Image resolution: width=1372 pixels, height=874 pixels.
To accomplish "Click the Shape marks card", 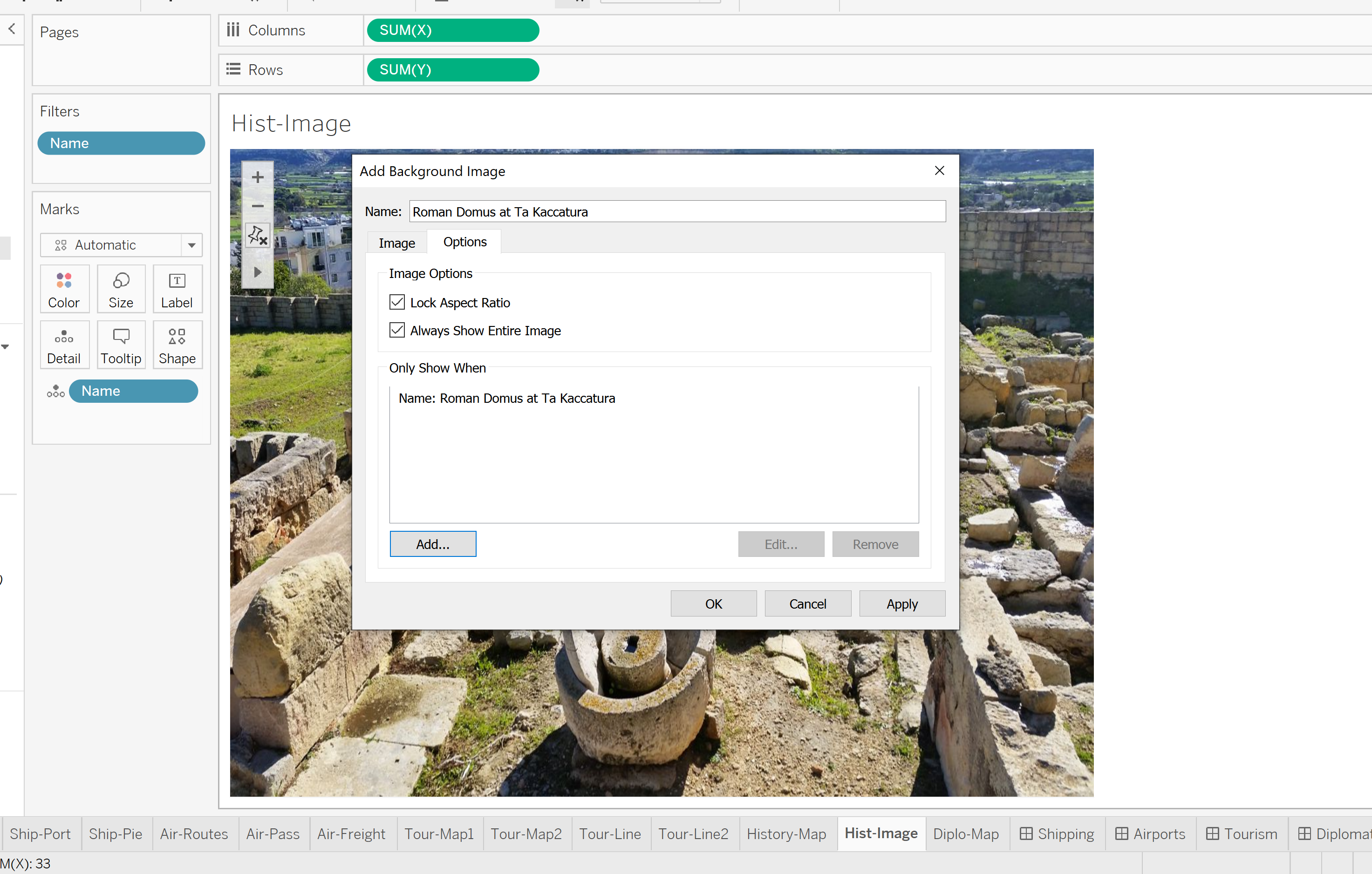I will (x=177, y=345).
